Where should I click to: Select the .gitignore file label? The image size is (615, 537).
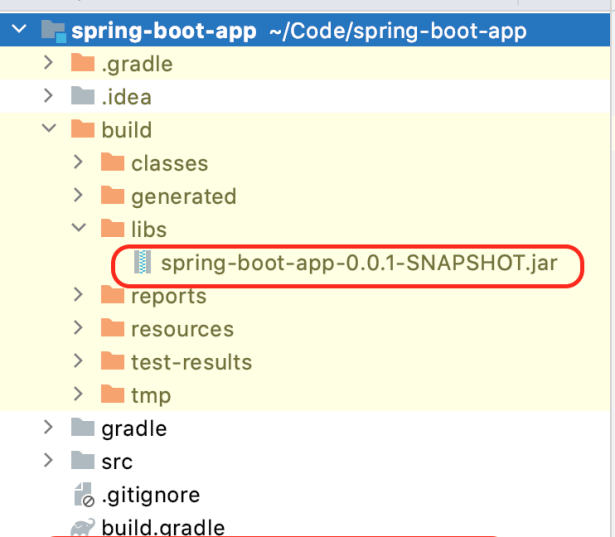click(x=151, y=495)
